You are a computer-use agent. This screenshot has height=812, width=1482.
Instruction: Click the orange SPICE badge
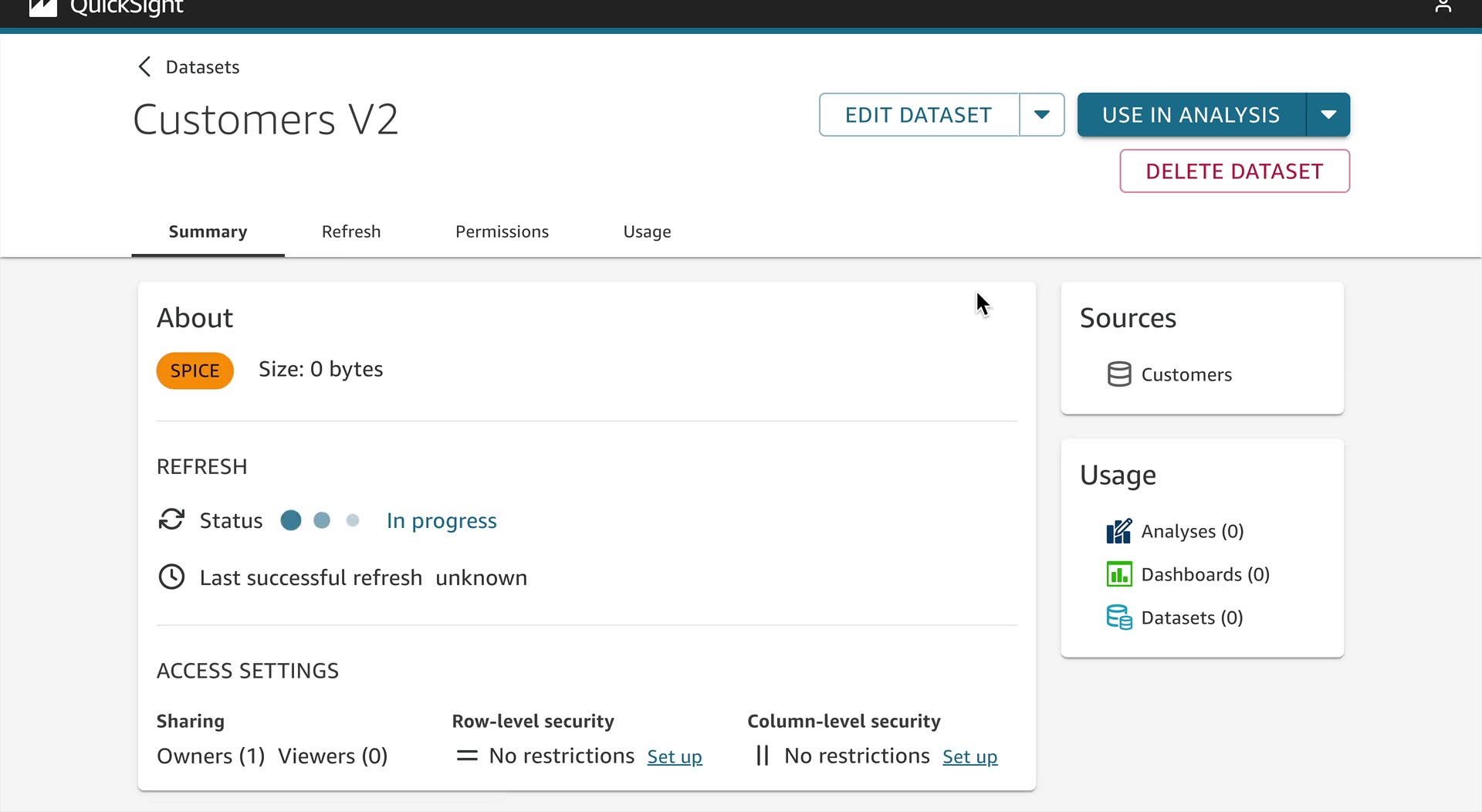[x=195, y=370]
